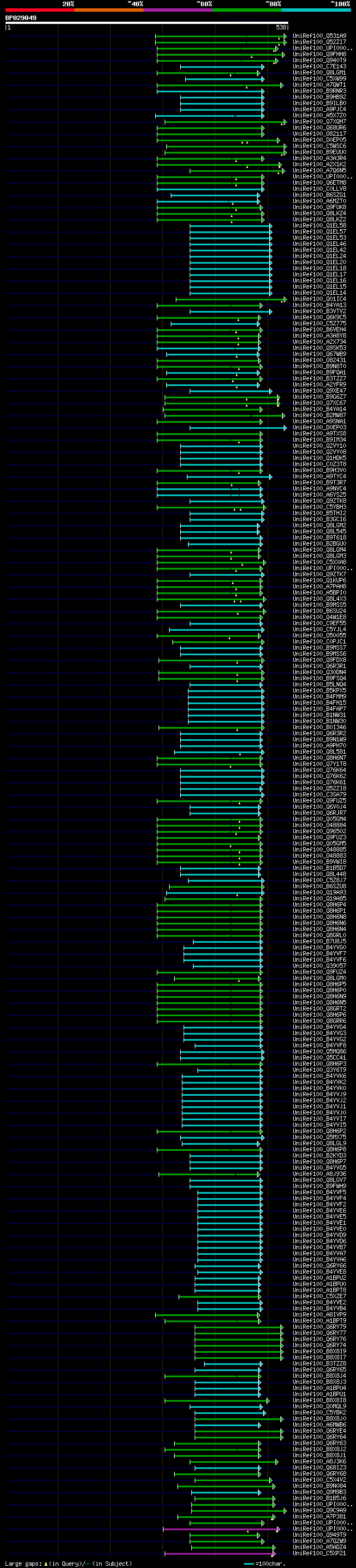Open hit UniRef100_A2X1K2
The height and width of the screenshot is (1568, 356).
coord(319,164)
